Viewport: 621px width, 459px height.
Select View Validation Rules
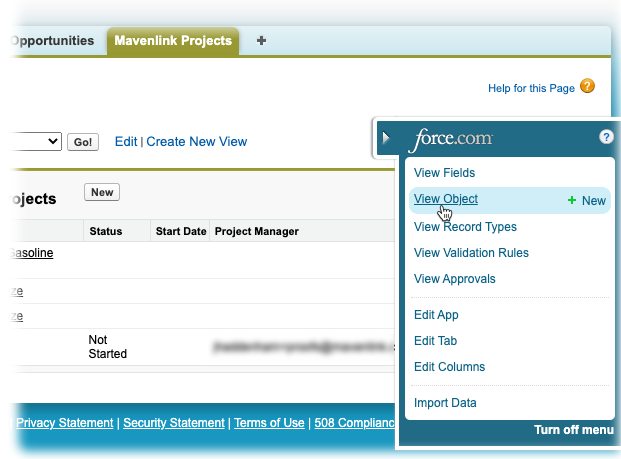(x=471, y=253)
